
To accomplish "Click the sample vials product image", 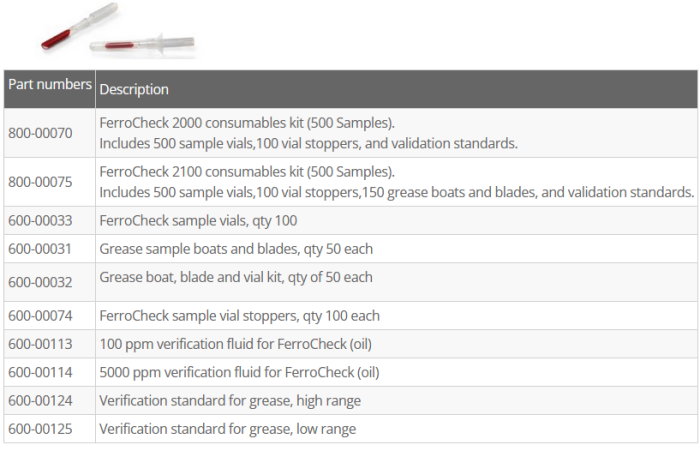I will pos(117,33).
